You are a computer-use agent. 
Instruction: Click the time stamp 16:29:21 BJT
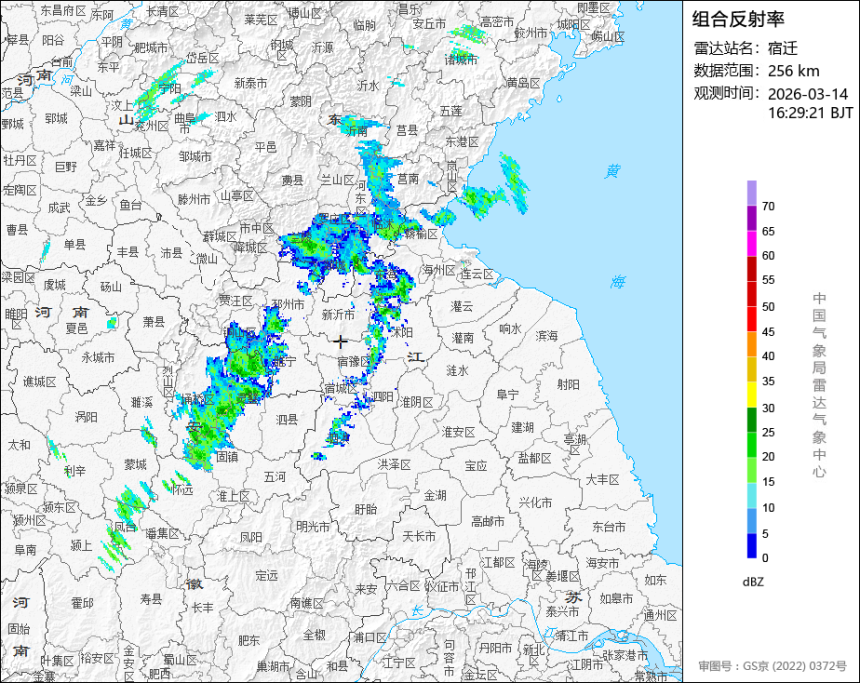coord(811,113)
